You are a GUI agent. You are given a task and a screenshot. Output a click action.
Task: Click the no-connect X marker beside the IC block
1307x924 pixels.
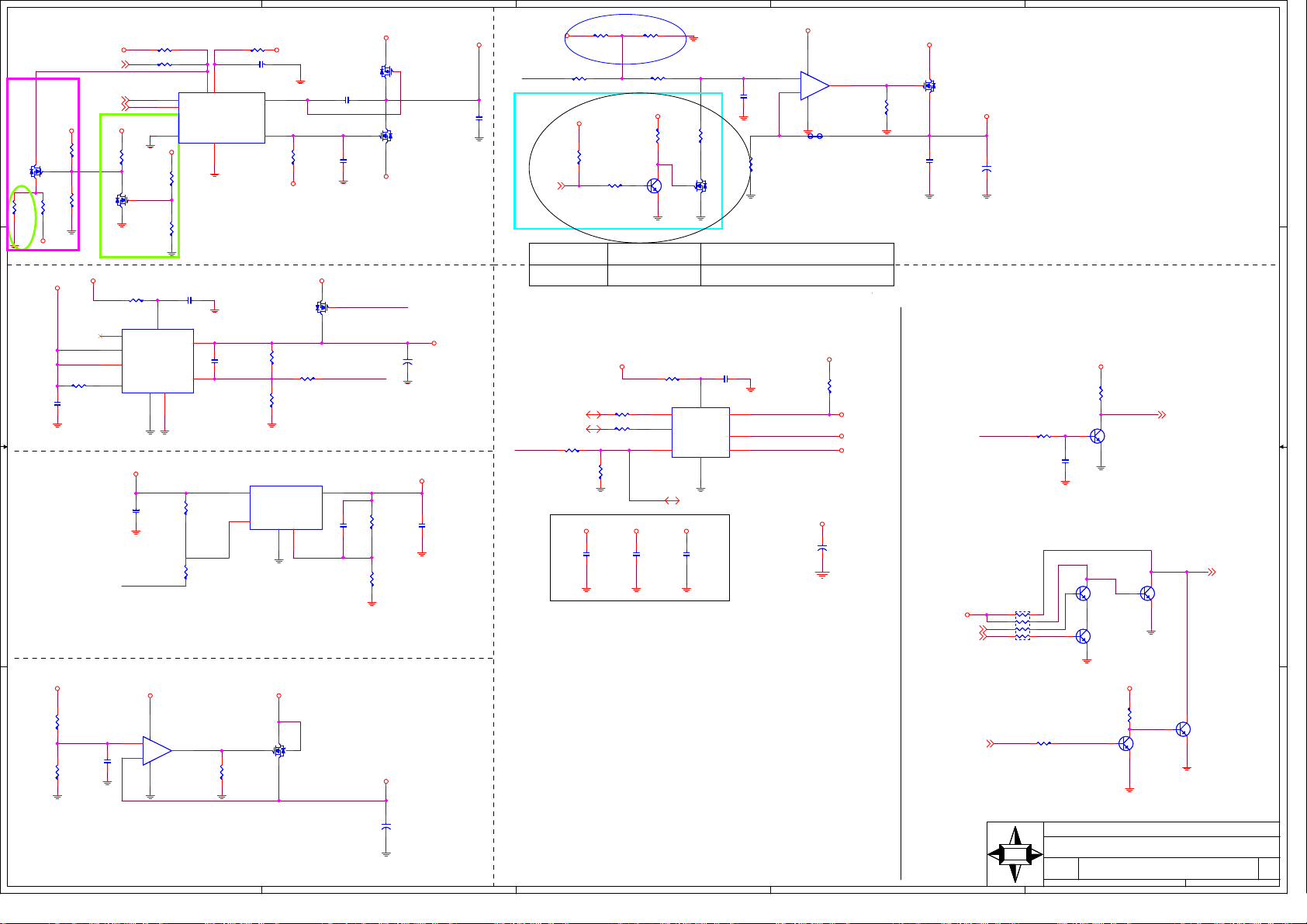coord(101,336)
